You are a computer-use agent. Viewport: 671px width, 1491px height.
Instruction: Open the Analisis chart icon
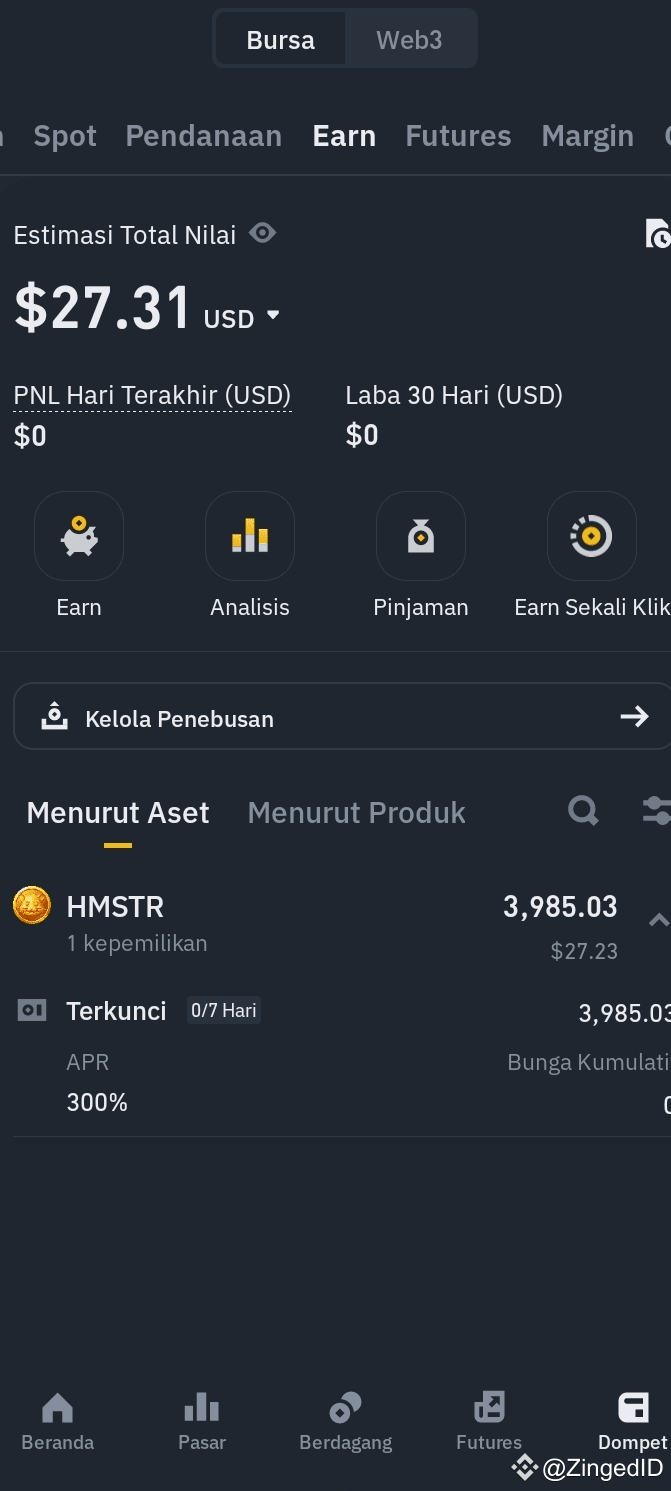250,537
